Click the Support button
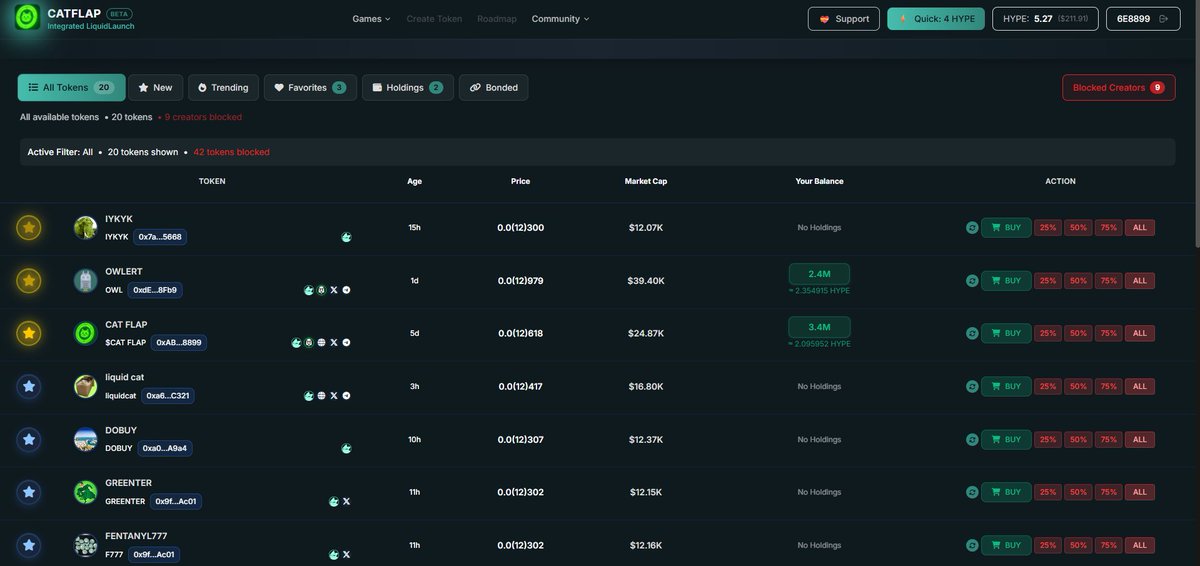 click(x=844, y=19)
